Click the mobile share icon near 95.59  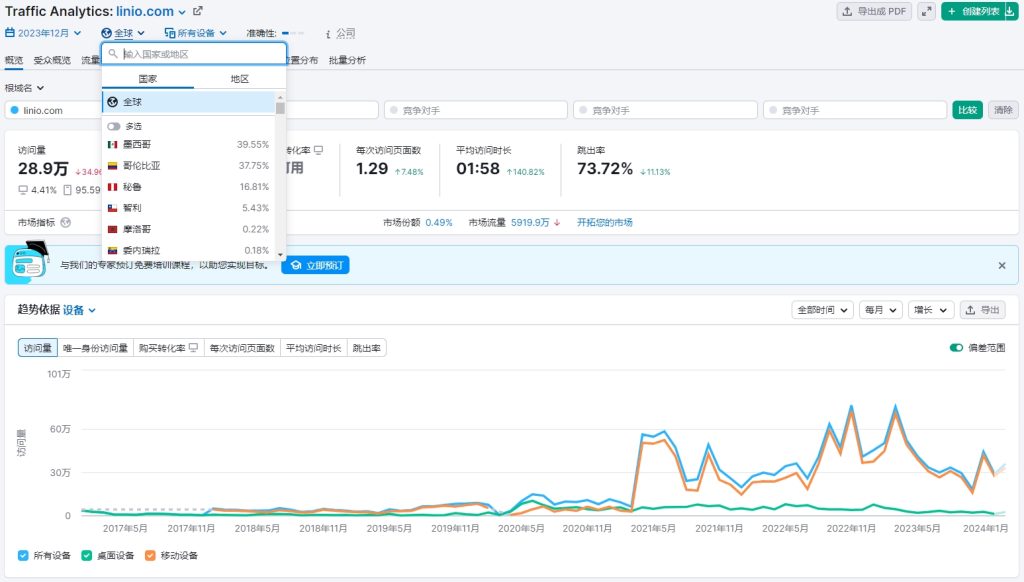tap(67, 190)
